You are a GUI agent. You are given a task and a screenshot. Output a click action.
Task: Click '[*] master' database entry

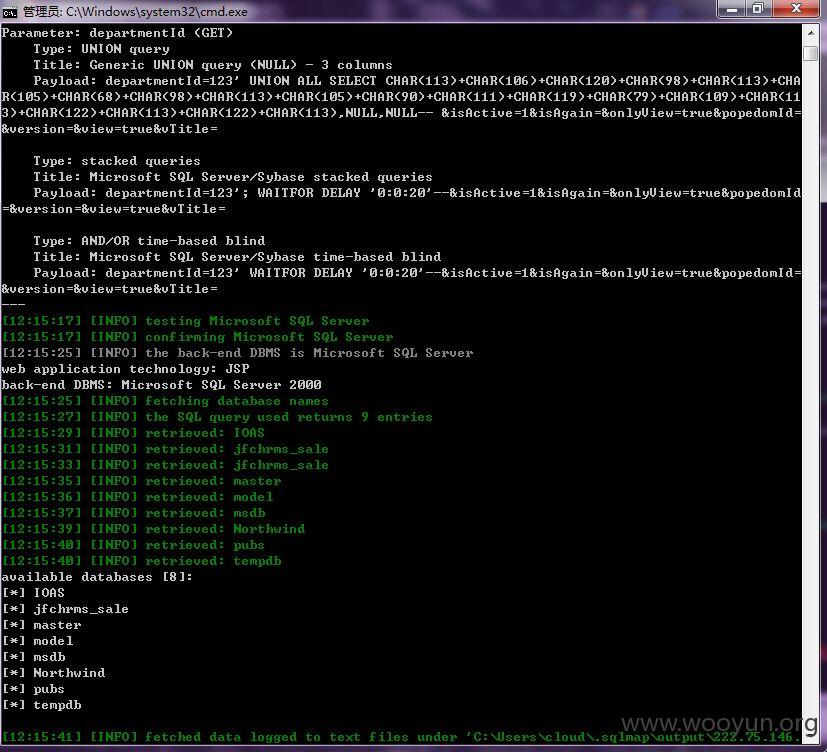pos(42,625)
